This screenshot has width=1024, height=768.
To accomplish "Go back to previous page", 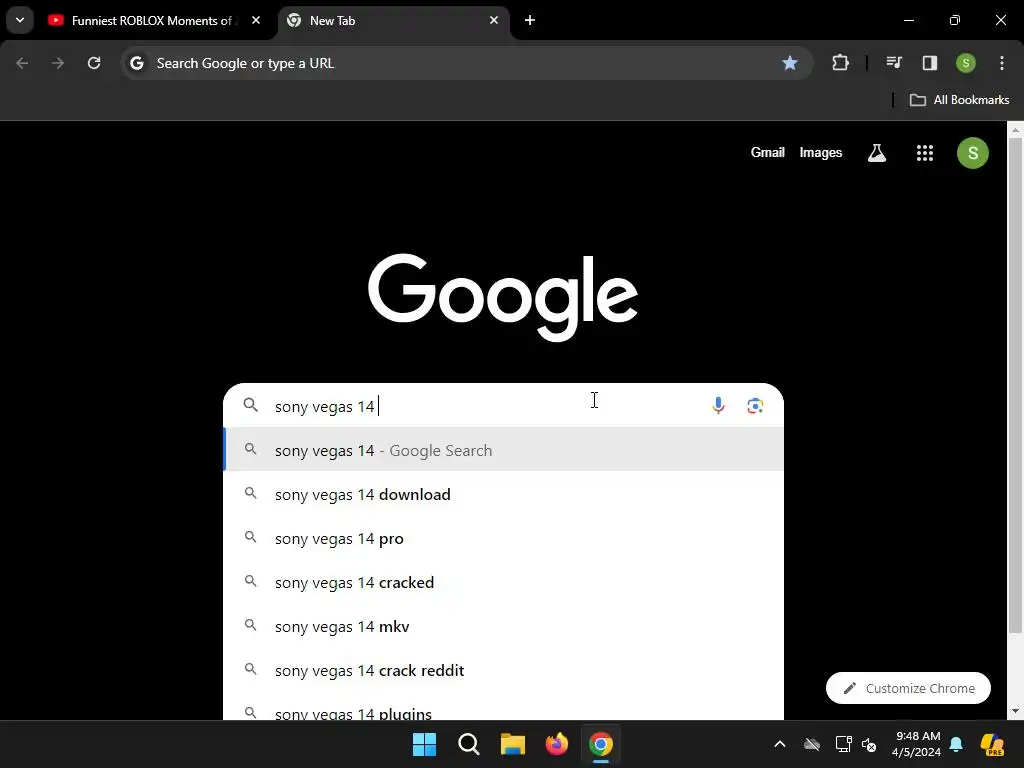I will click(x=22, y=63).
